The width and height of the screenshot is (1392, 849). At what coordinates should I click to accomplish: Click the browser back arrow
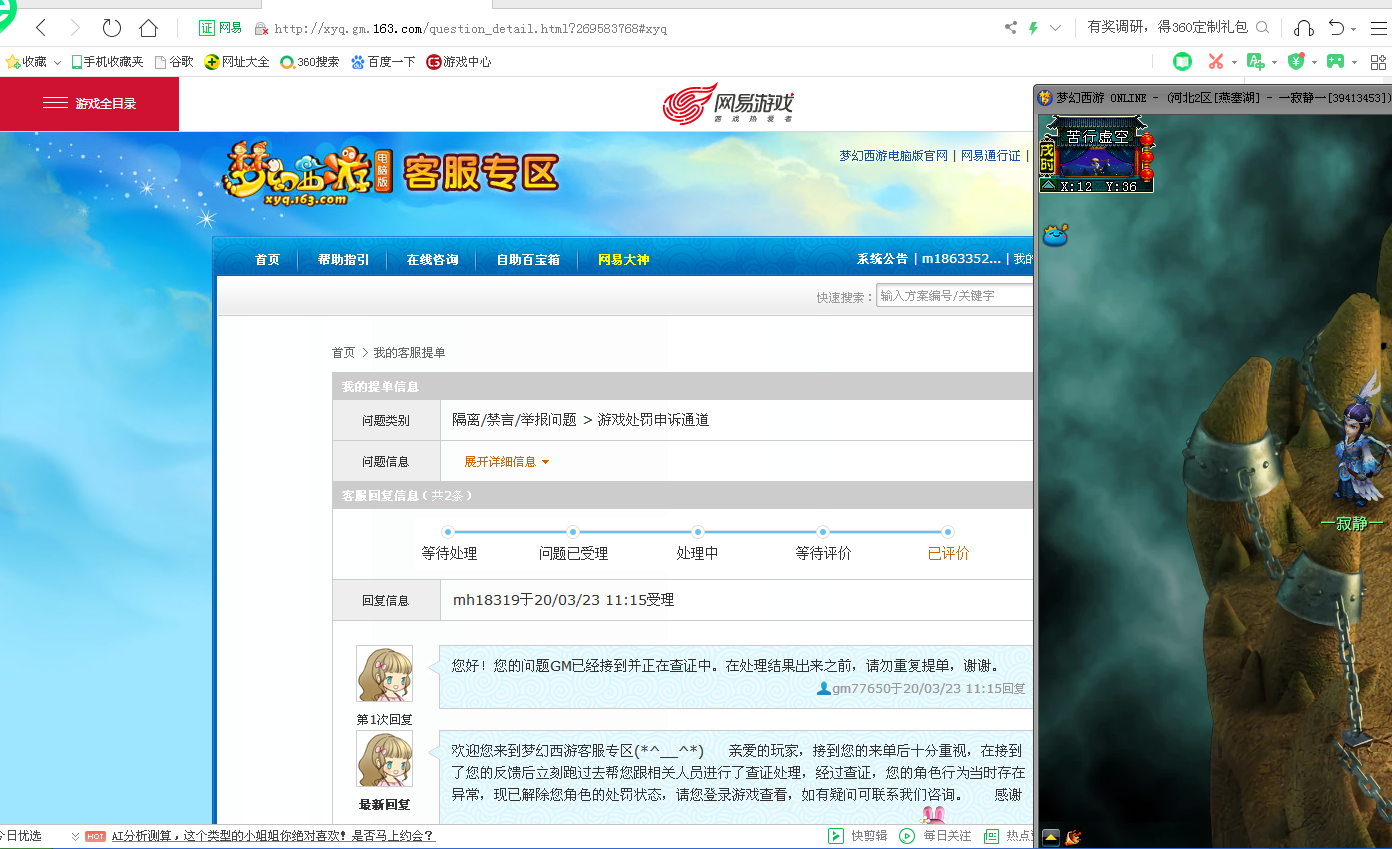pyautogui.click(x=41, y=28)
